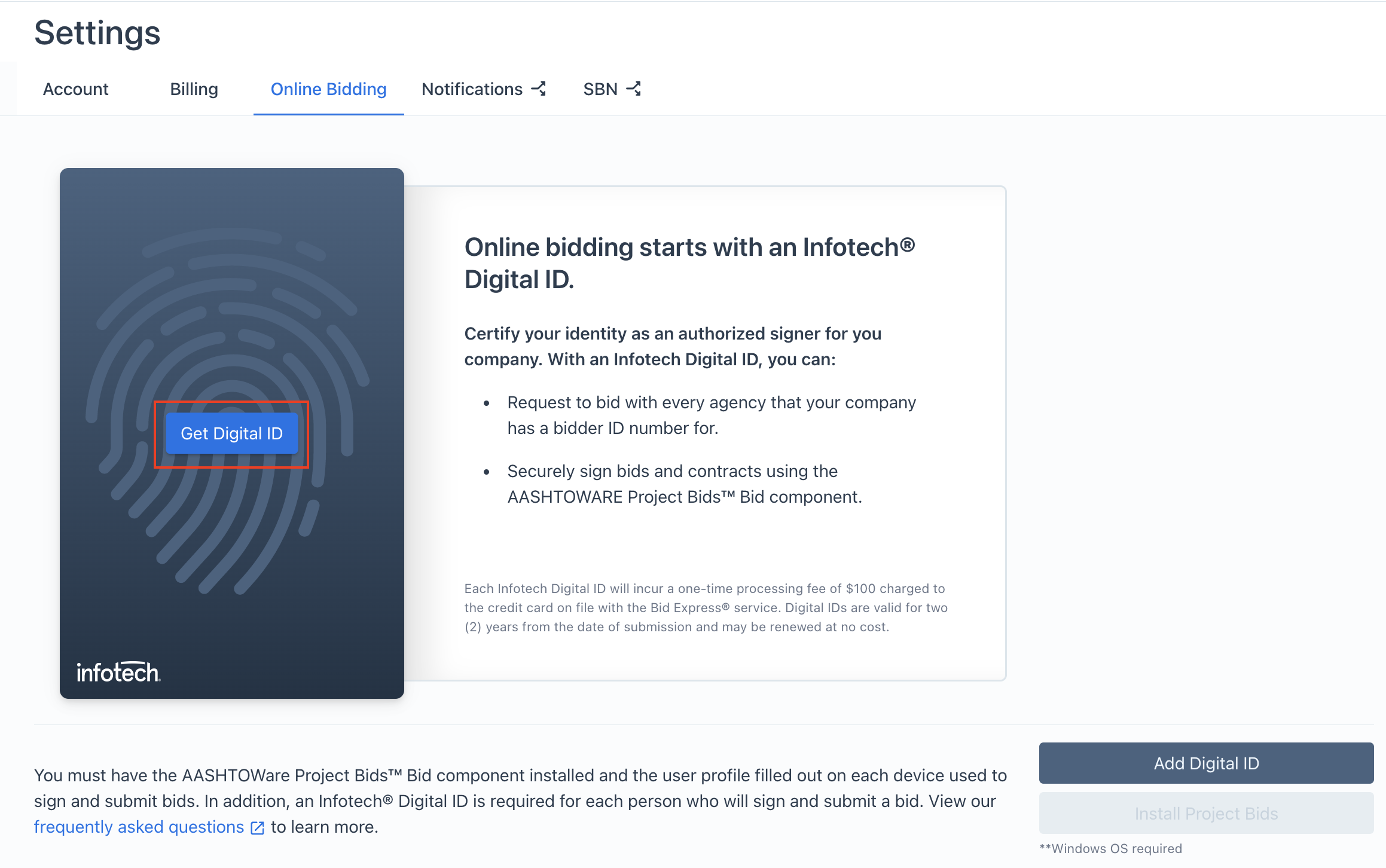Open the Account tab

pyautogui.click(x=75, y=89)
